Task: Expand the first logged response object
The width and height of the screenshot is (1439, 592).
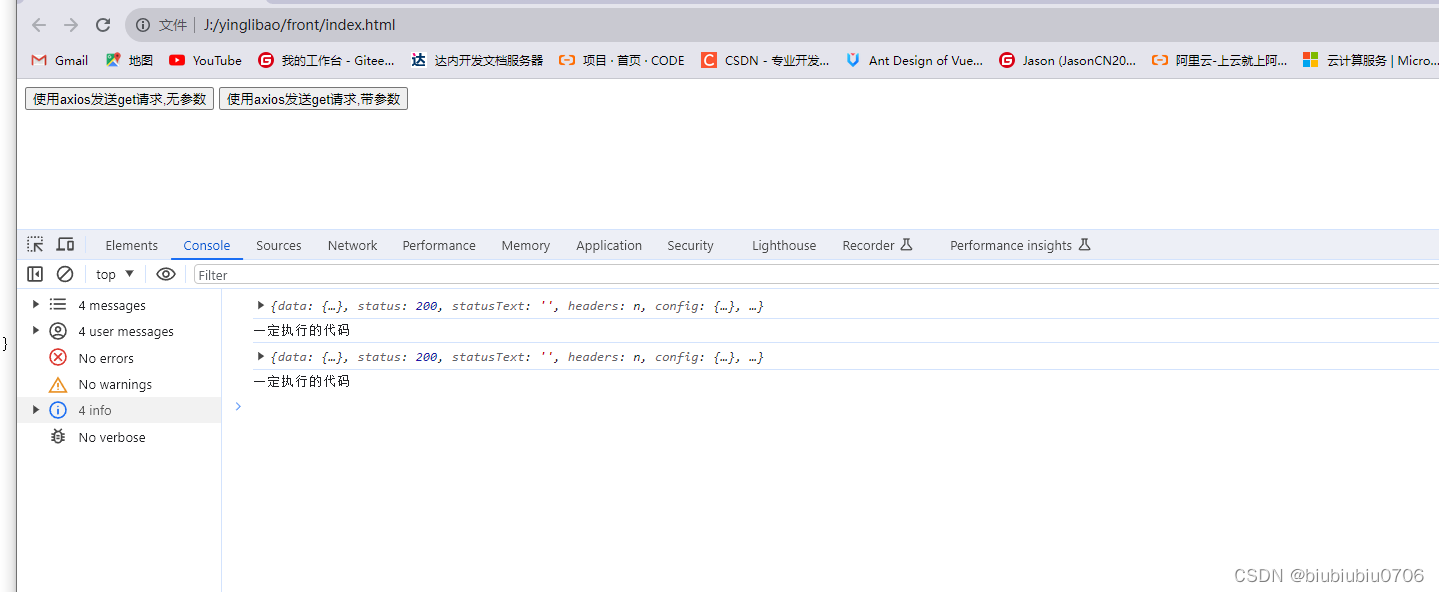Action: coord(262,305)
